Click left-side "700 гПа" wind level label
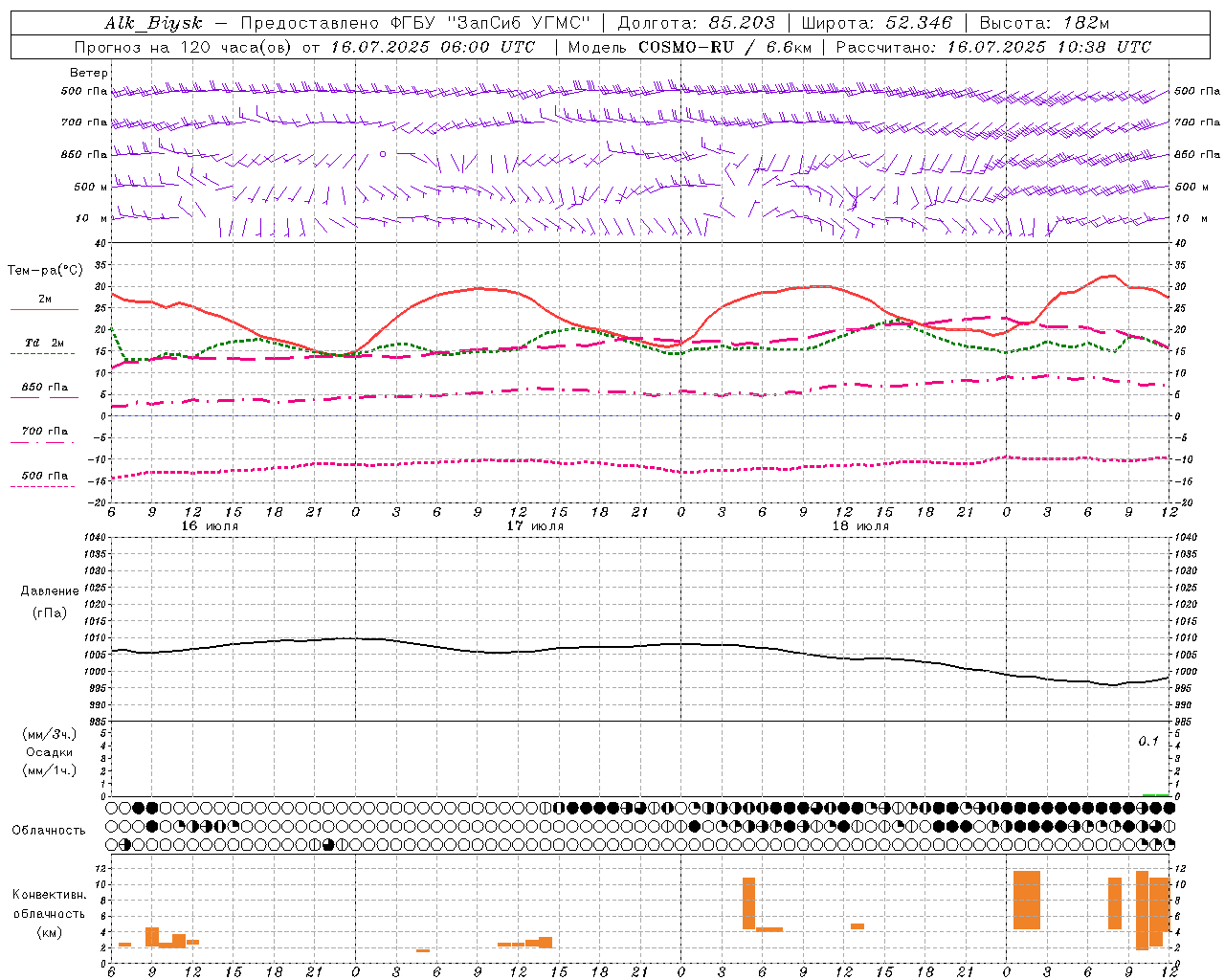The image size is (1225, 980). pos(84,122)
